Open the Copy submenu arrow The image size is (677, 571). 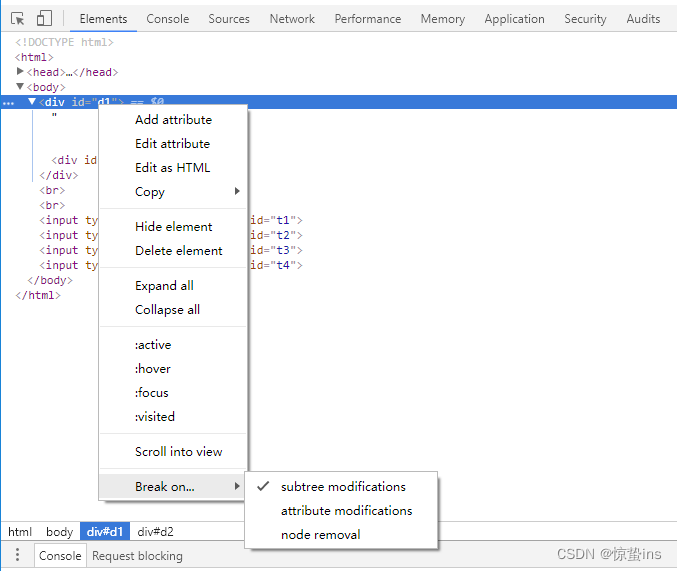[237, 191]
